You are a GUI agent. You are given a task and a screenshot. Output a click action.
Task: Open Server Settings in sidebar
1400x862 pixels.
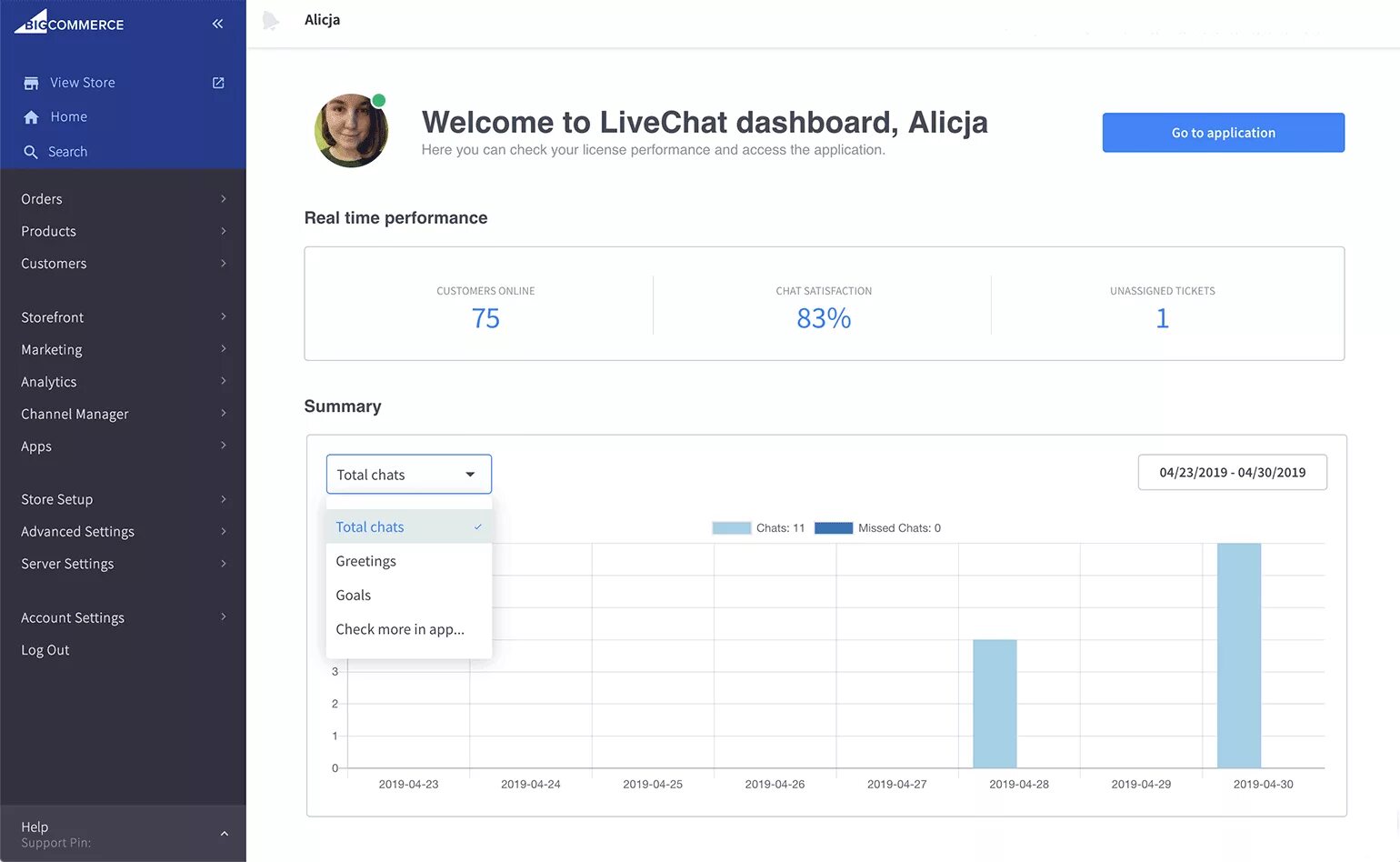click(x=123, y=564)
